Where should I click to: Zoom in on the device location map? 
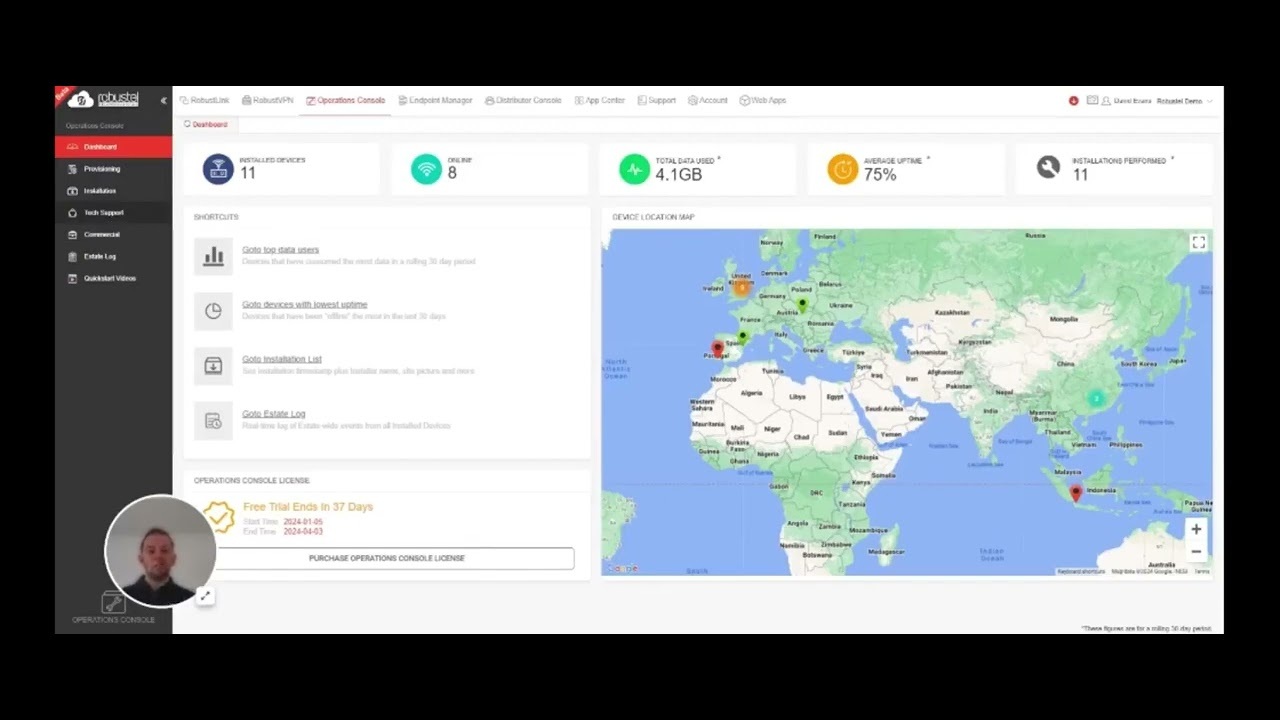(1196, 530)
